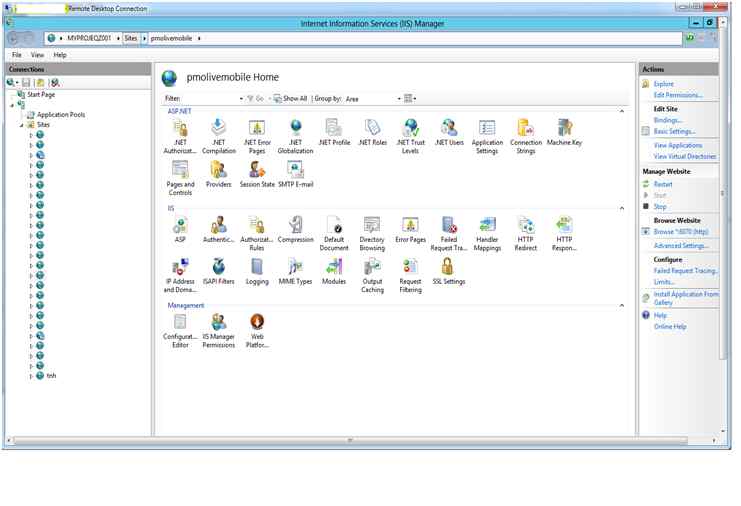Screen dimensions: 741x506
Task: Open Connection Strings feature
Action: [x=526, y=137]
